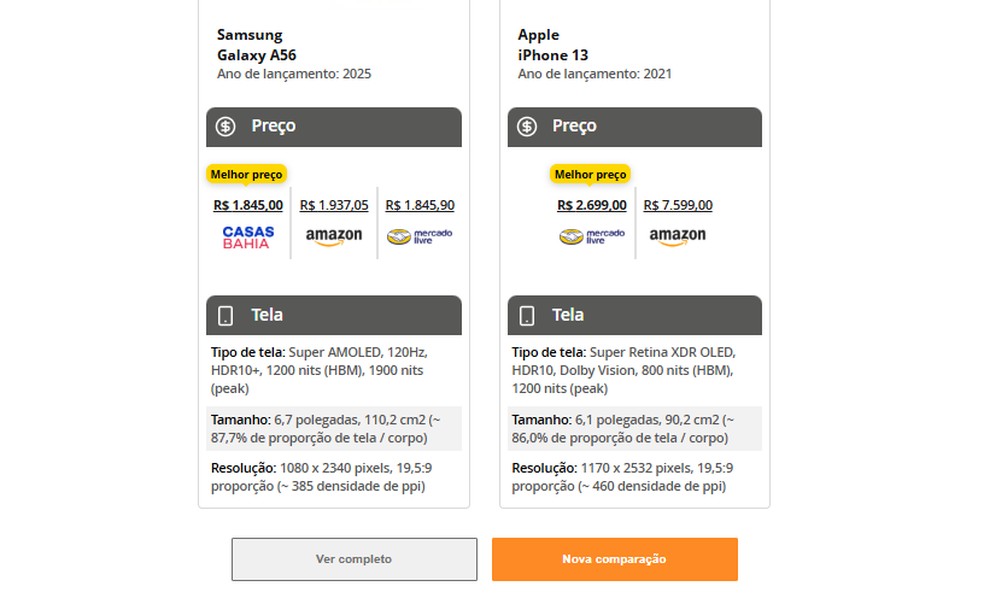984x598 pixels.
Task: Click Ver completo to see full comparison
Action: (x=354, y=559)
